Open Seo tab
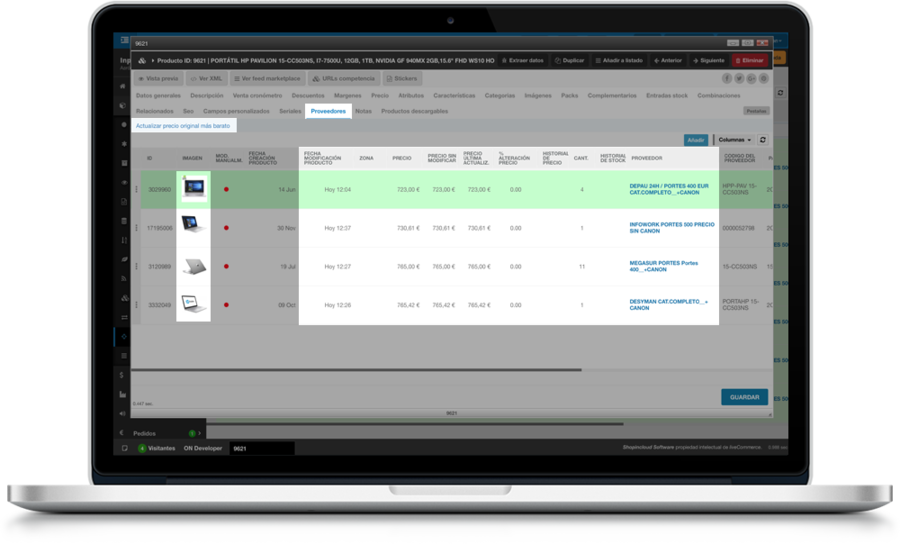 pos(188,111)
